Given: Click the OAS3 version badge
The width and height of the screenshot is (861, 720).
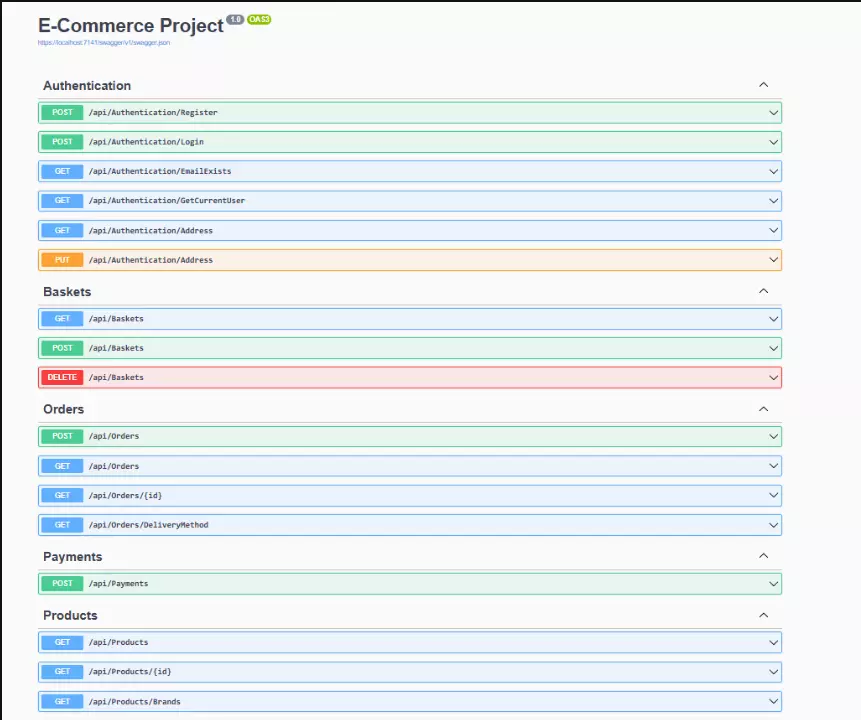Looking at the screenshot, I should (x=259, y=19).
